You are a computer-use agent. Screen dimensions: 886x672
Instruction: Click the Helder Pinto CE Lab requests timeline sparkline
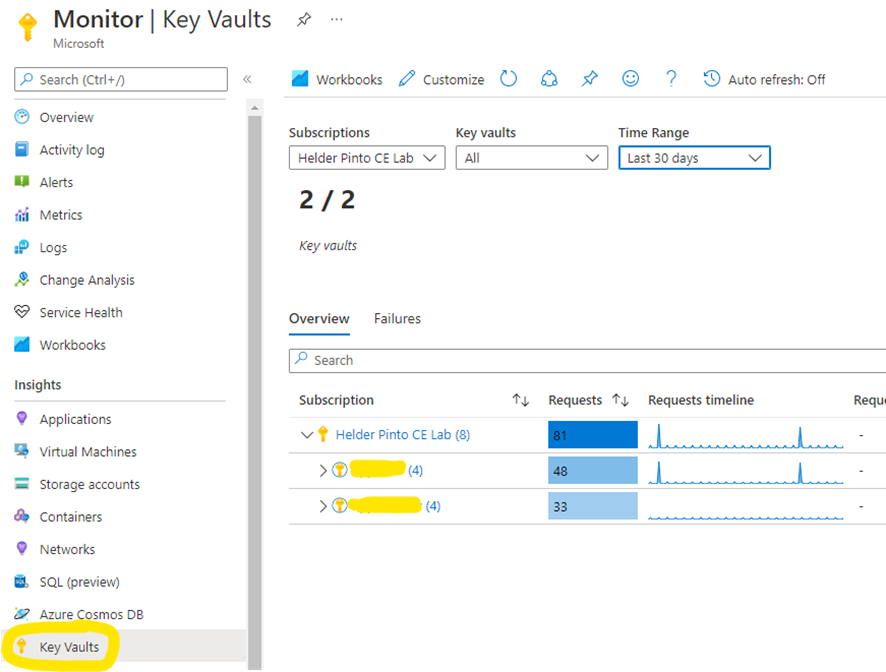(746, 436)
